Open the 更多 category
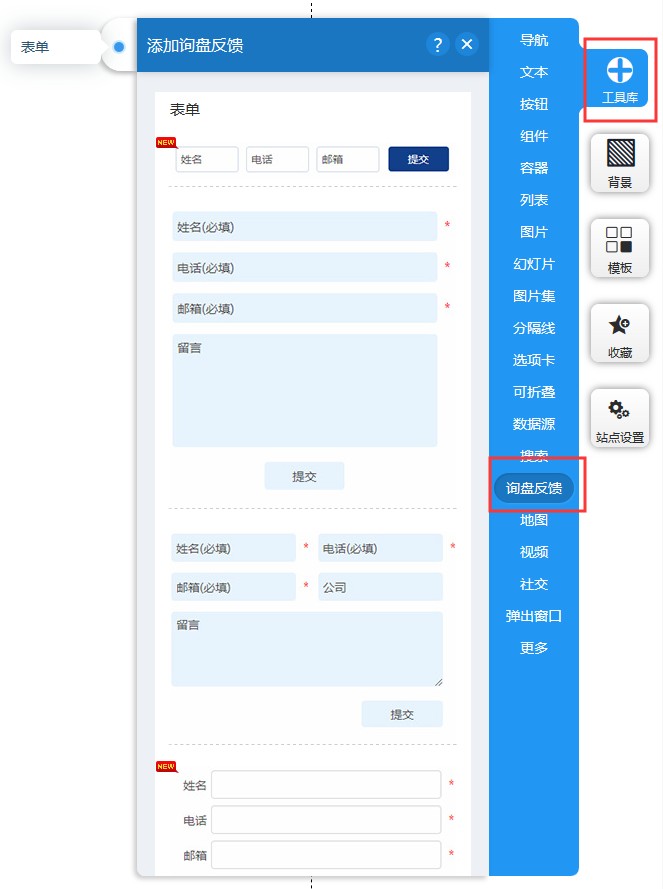 pos(534,648)
